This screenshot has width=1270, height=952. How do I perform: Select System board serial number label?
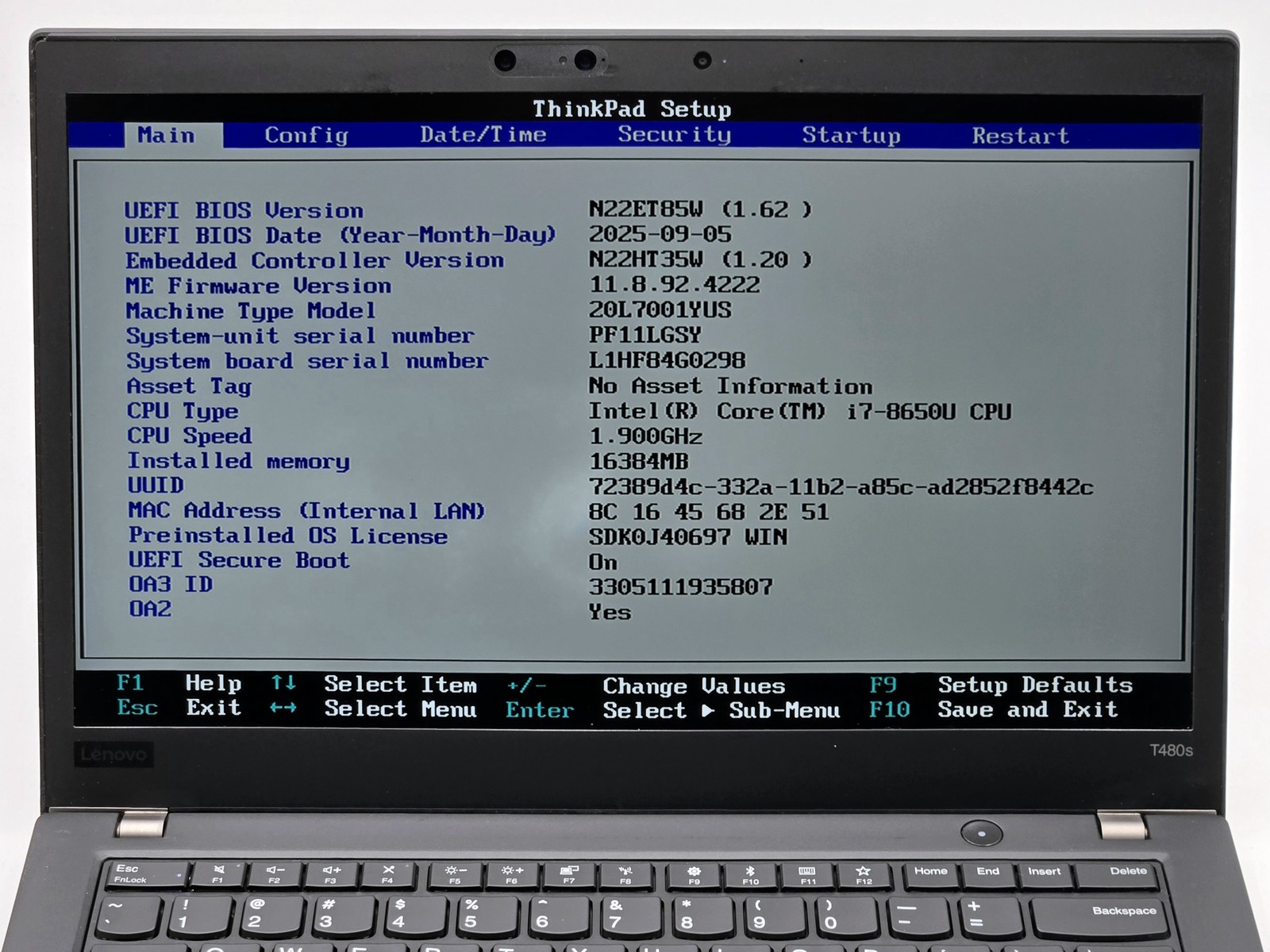(x=307, y=361)
